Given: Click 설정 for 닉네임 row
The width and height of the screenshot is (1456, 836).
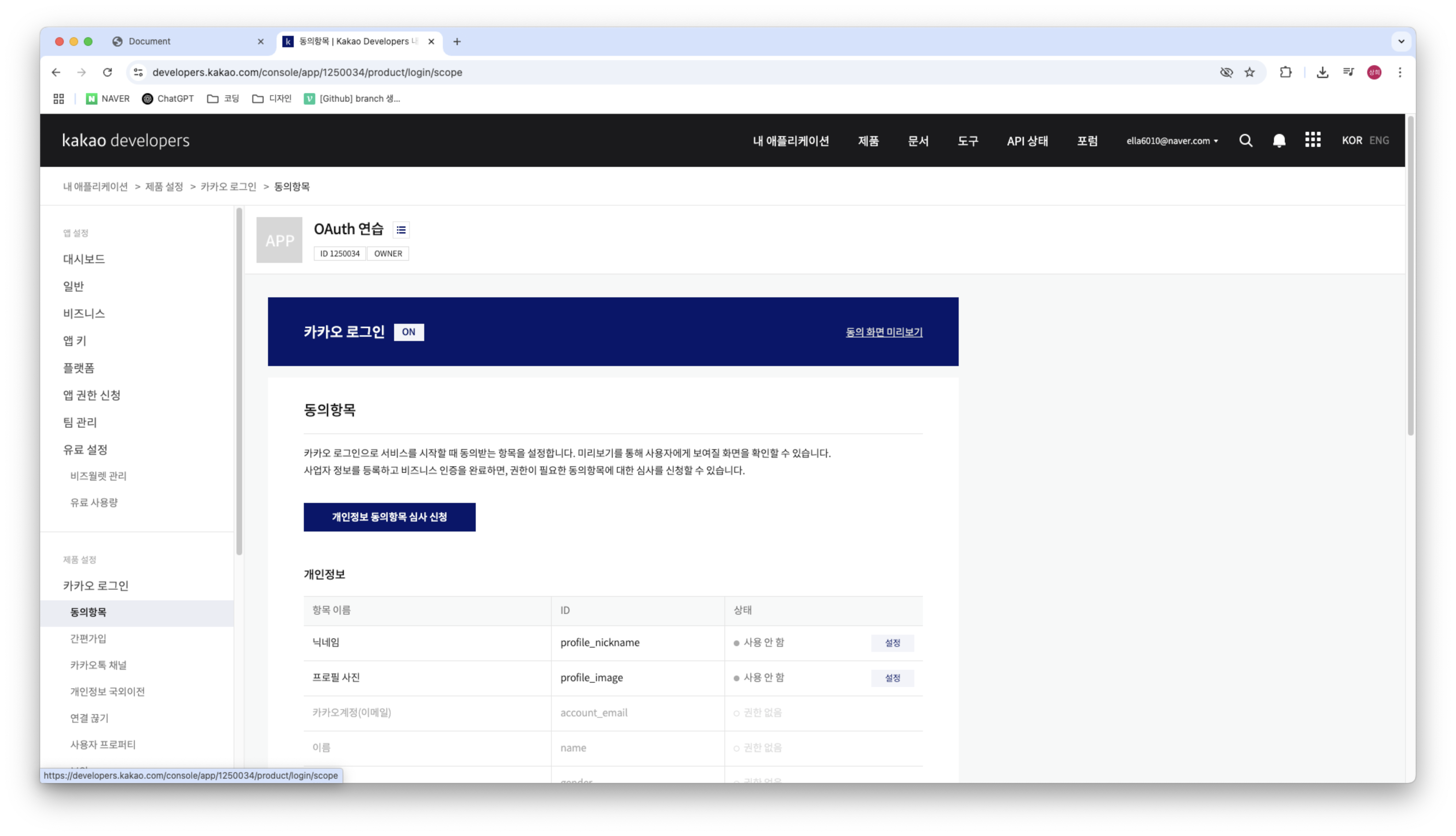Looking at the screenshot, I should (893, 643).
